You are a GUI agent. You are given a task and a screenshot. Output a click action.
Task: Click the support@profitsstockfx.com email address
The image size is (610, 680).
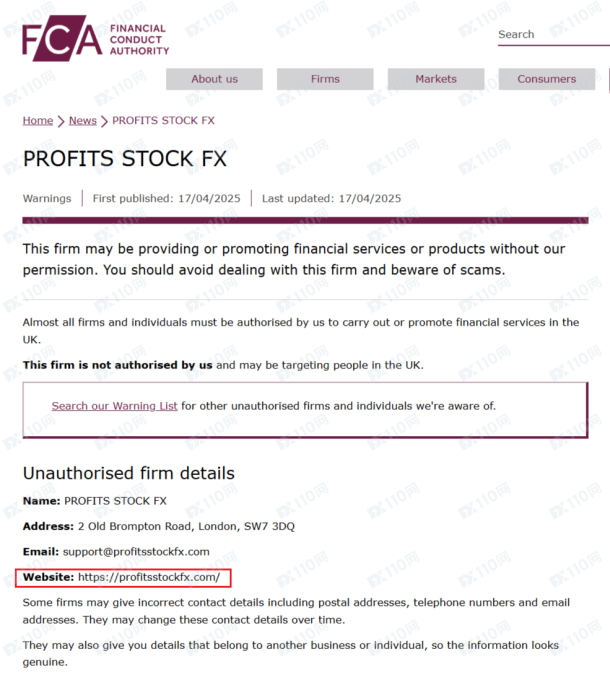(137, 551)
